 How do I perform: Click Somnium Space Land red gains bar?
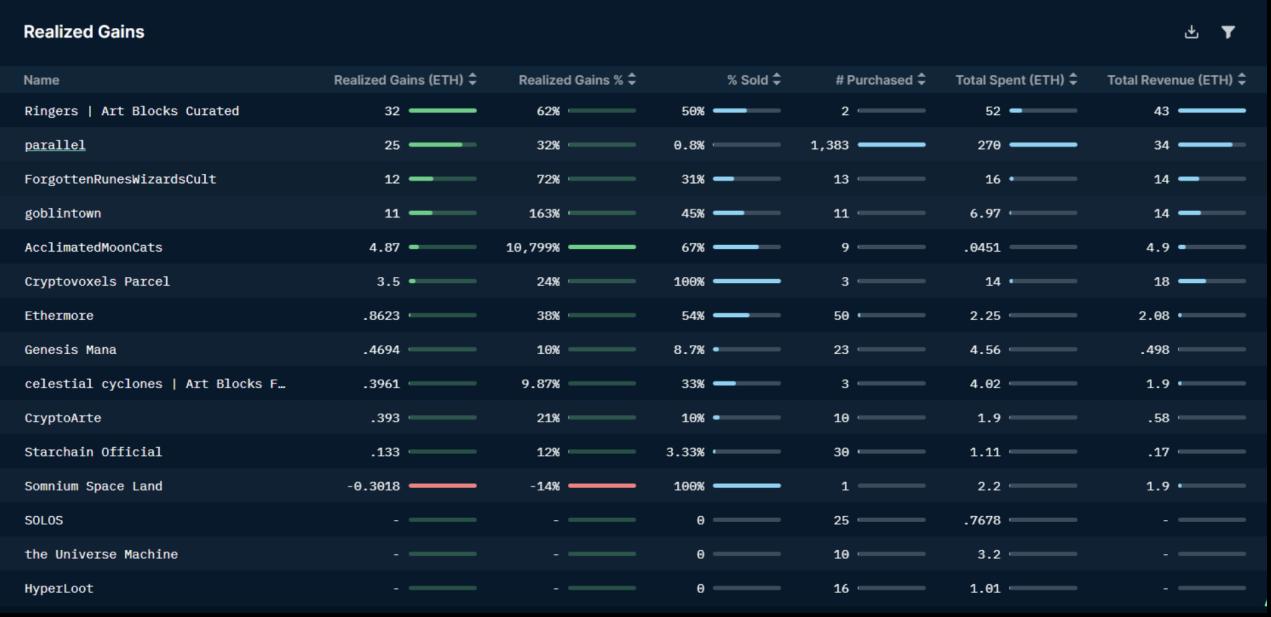click(x=442, y=486)
